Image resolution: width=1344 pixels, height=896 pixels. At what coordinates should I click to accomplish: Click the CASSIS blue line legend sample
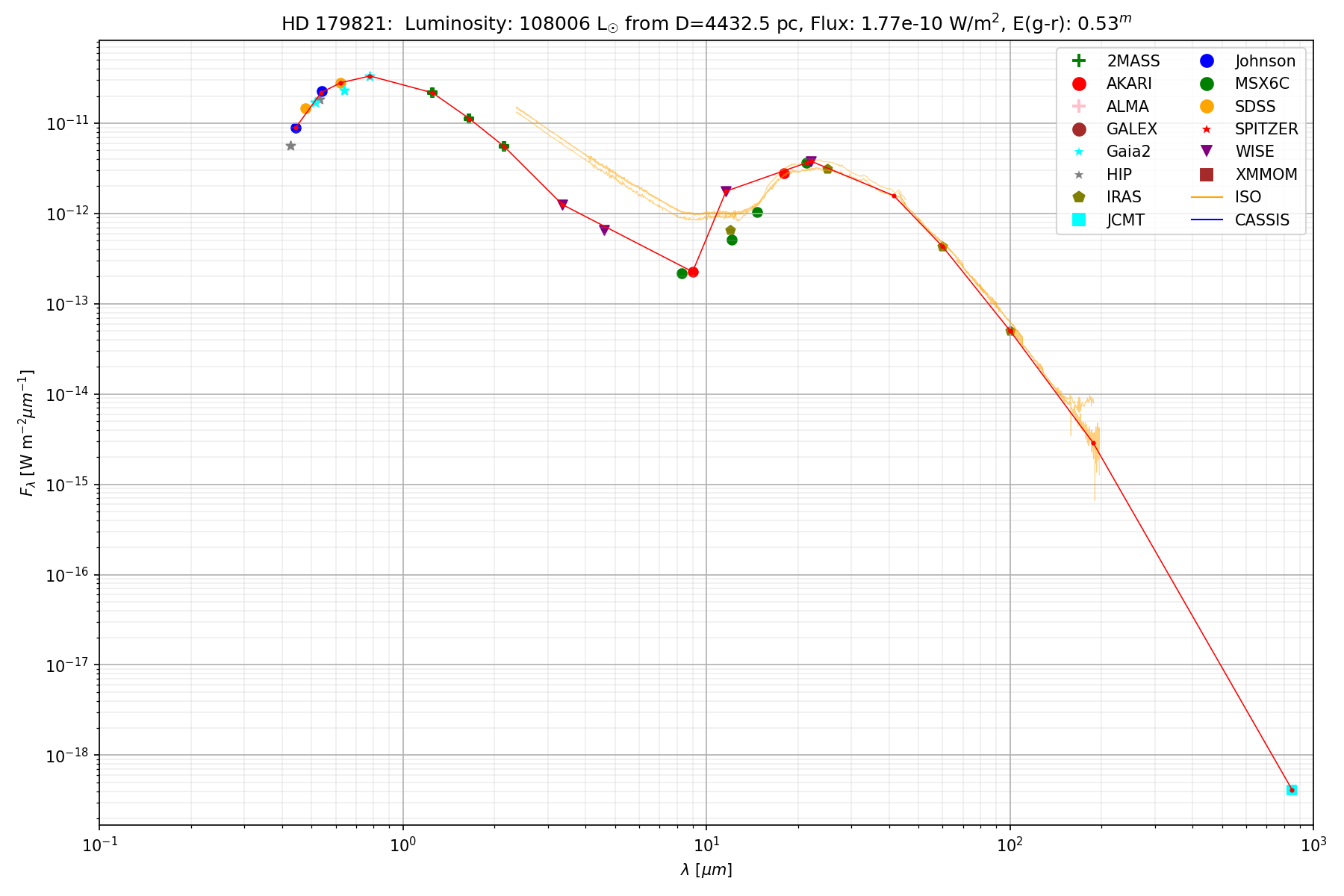(x=1207, y=220)
